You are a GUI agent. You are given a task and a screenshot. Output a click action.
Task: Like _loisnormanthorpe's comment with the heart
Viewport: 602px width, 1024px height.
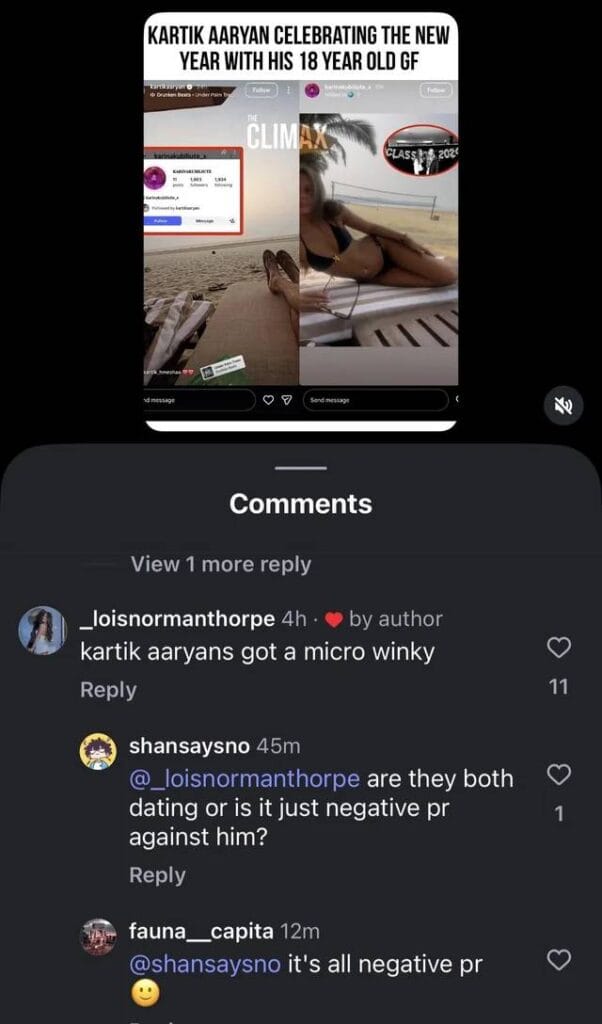tap(558, 648)
